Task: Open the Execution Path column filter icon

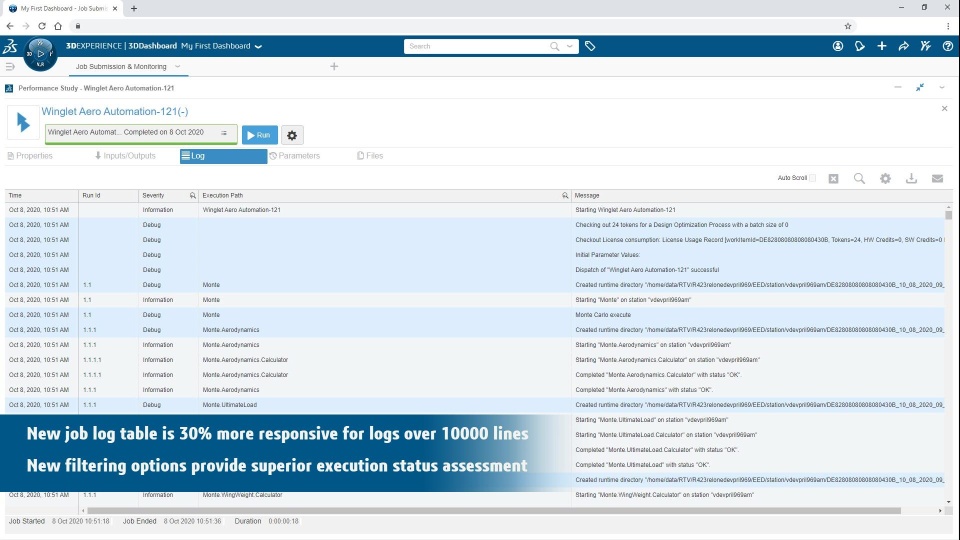Action: click(565, 195)
